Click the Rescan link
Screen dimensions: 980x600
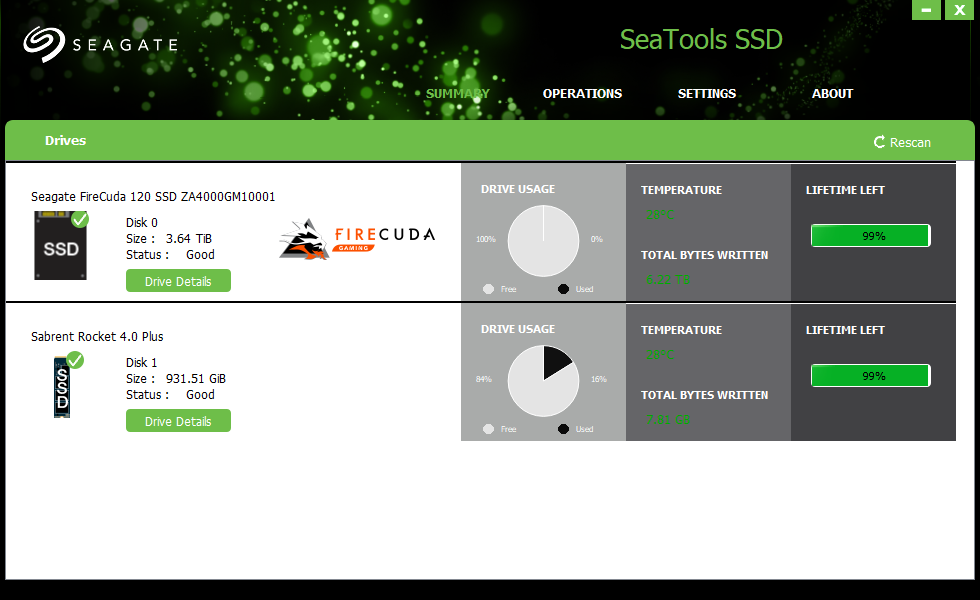point(902,142)
